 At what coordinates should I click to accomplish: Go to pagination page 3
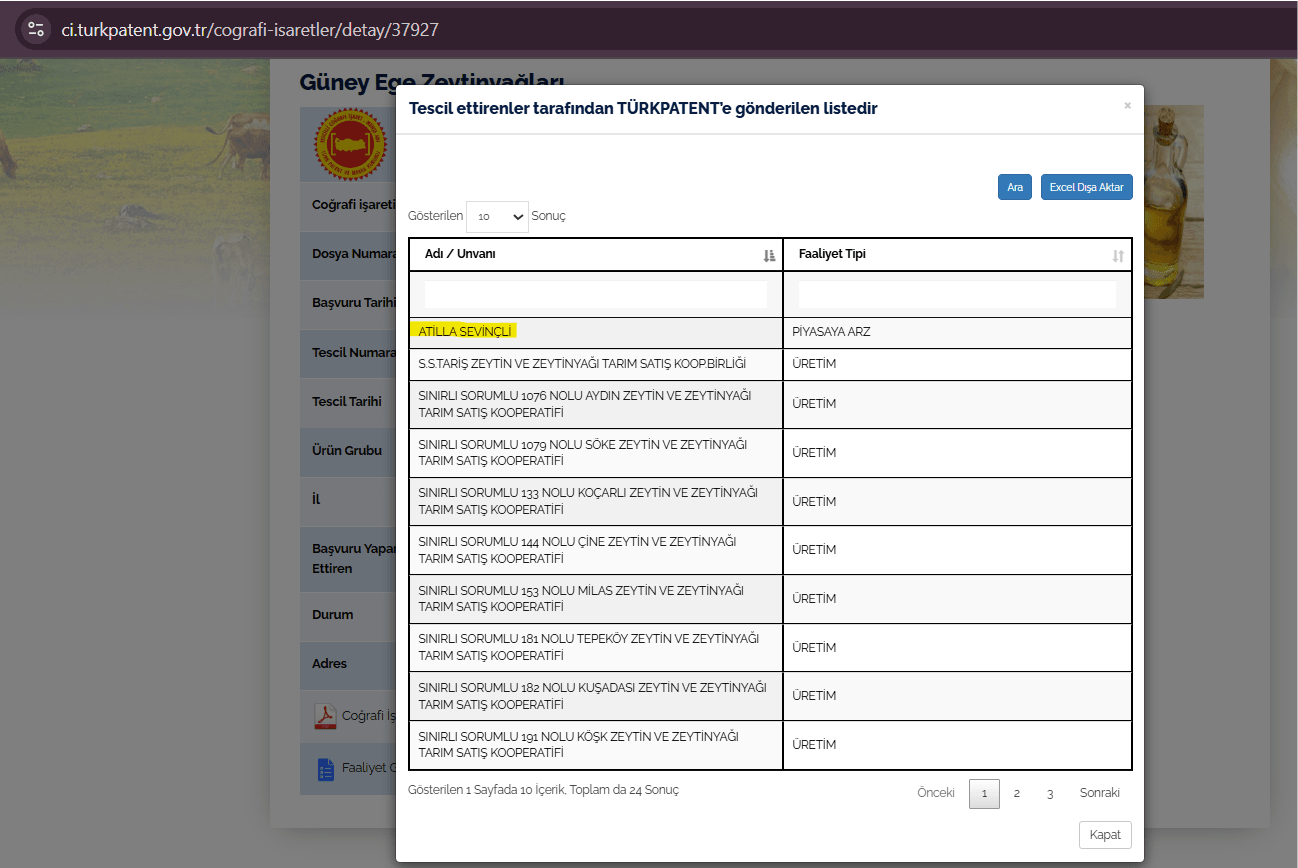pos(1050,793)
